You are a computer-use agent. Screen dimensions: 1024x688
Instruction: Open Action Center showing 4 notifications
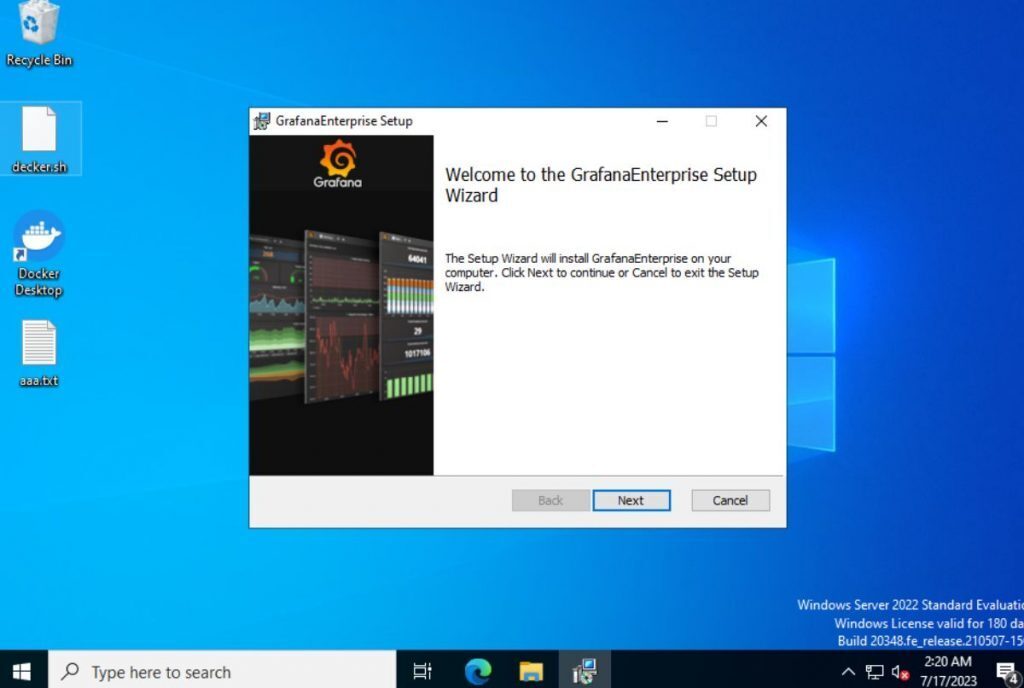pos(1005,670)
